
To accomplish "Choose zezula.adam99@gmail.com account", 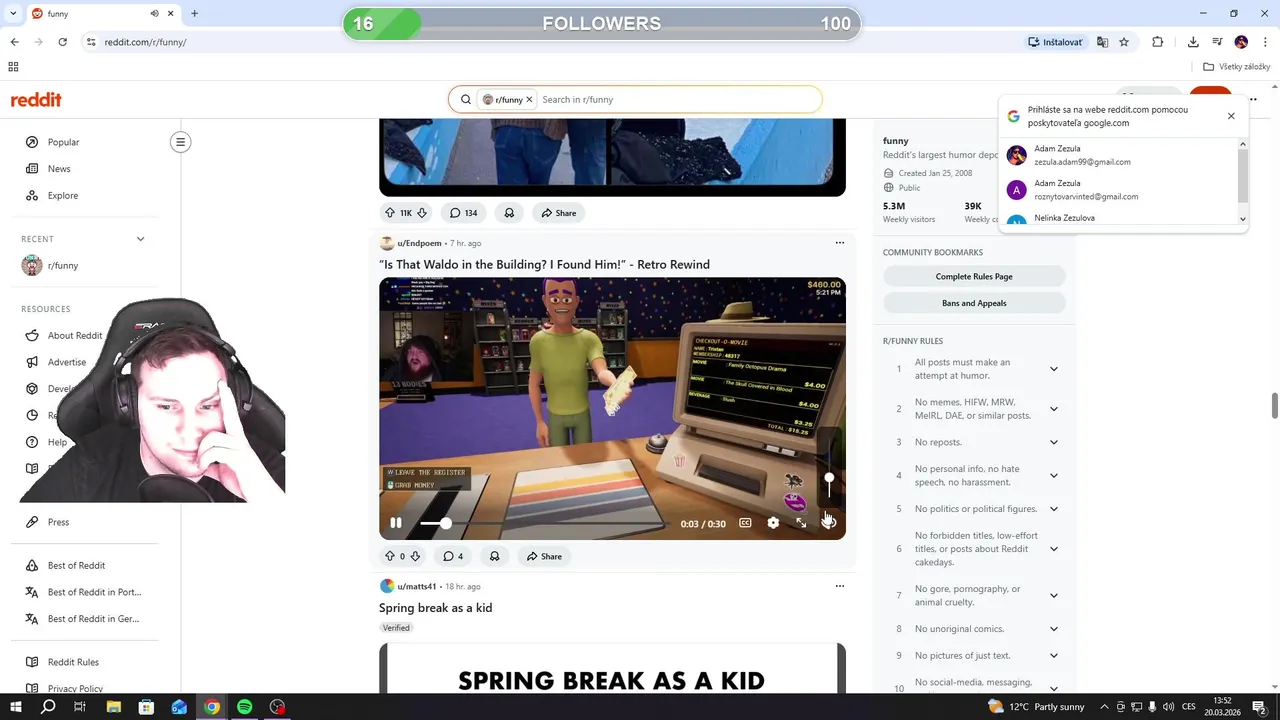I will 1119,155.
